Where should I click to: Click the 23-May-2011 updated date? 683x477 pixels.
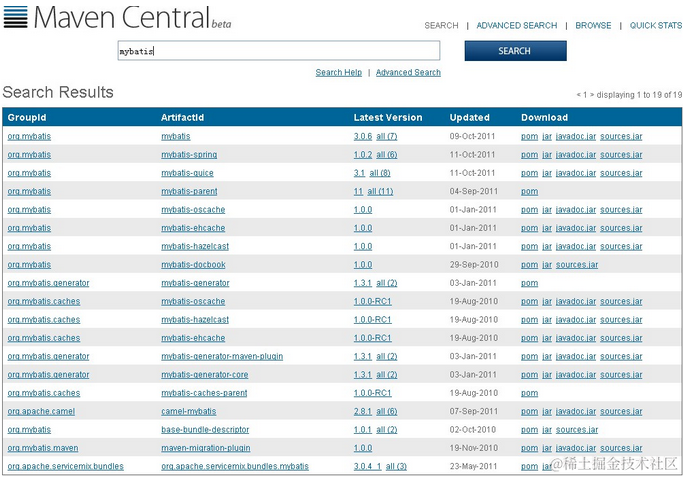(473, 466)
